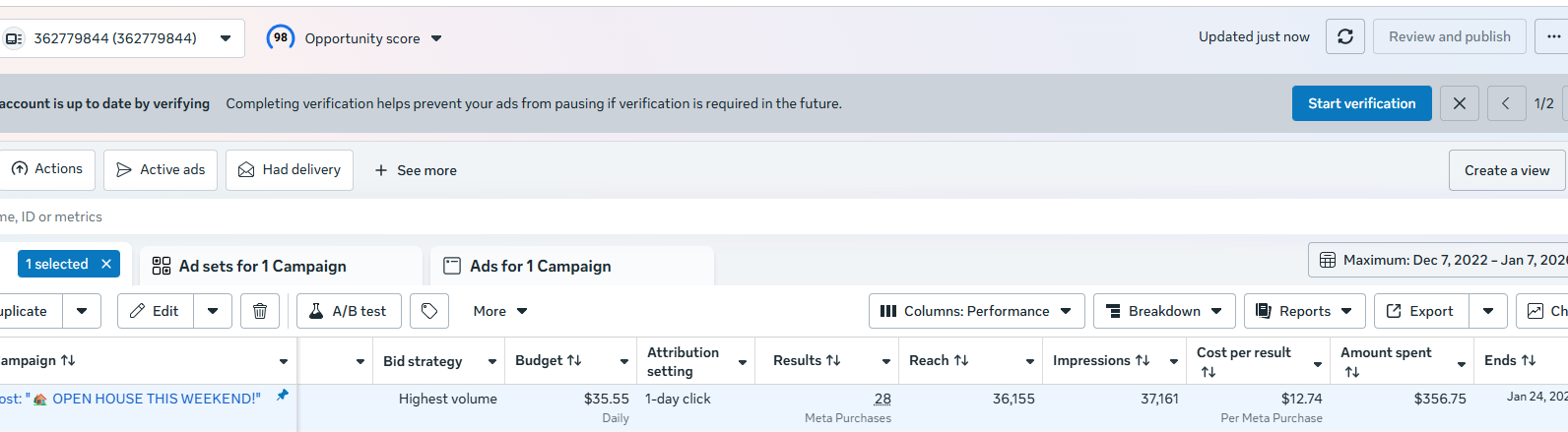Screen dimensions: 1568x432
Task: Open the Opportunity score dropdown
Action: 436,38
